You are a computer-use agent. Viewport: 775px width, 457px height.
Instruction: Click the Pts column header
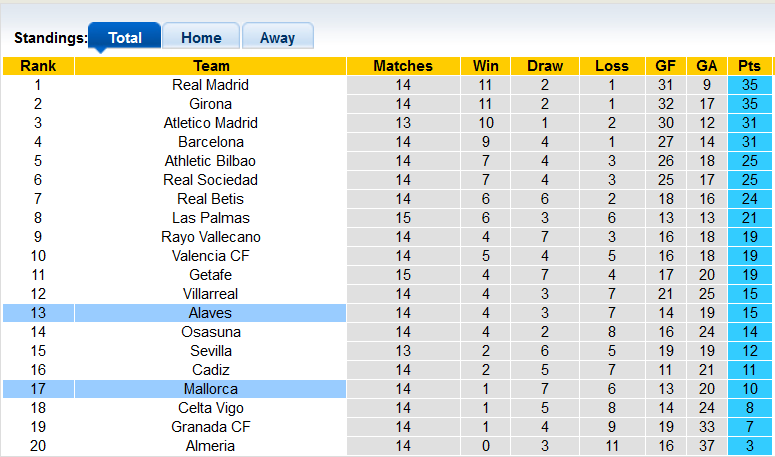(x=749, y=66)
